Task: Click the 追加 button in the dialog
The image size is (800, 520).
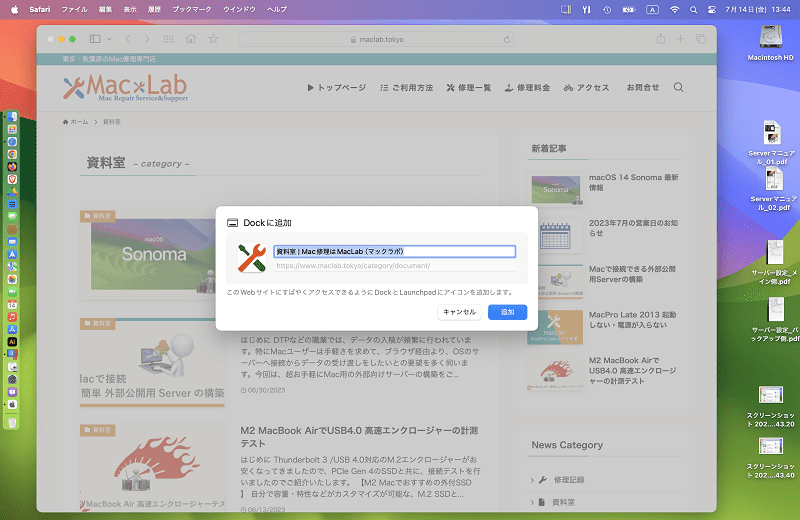Action: (507, 312)
